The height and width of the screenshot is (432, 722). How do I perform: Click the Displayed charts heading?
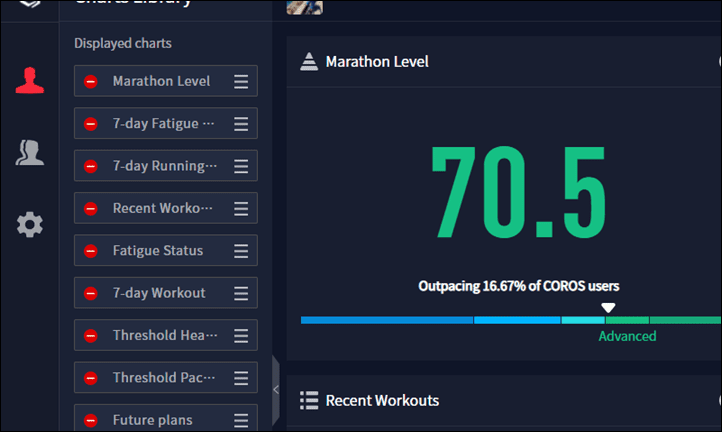pos(123,43)
